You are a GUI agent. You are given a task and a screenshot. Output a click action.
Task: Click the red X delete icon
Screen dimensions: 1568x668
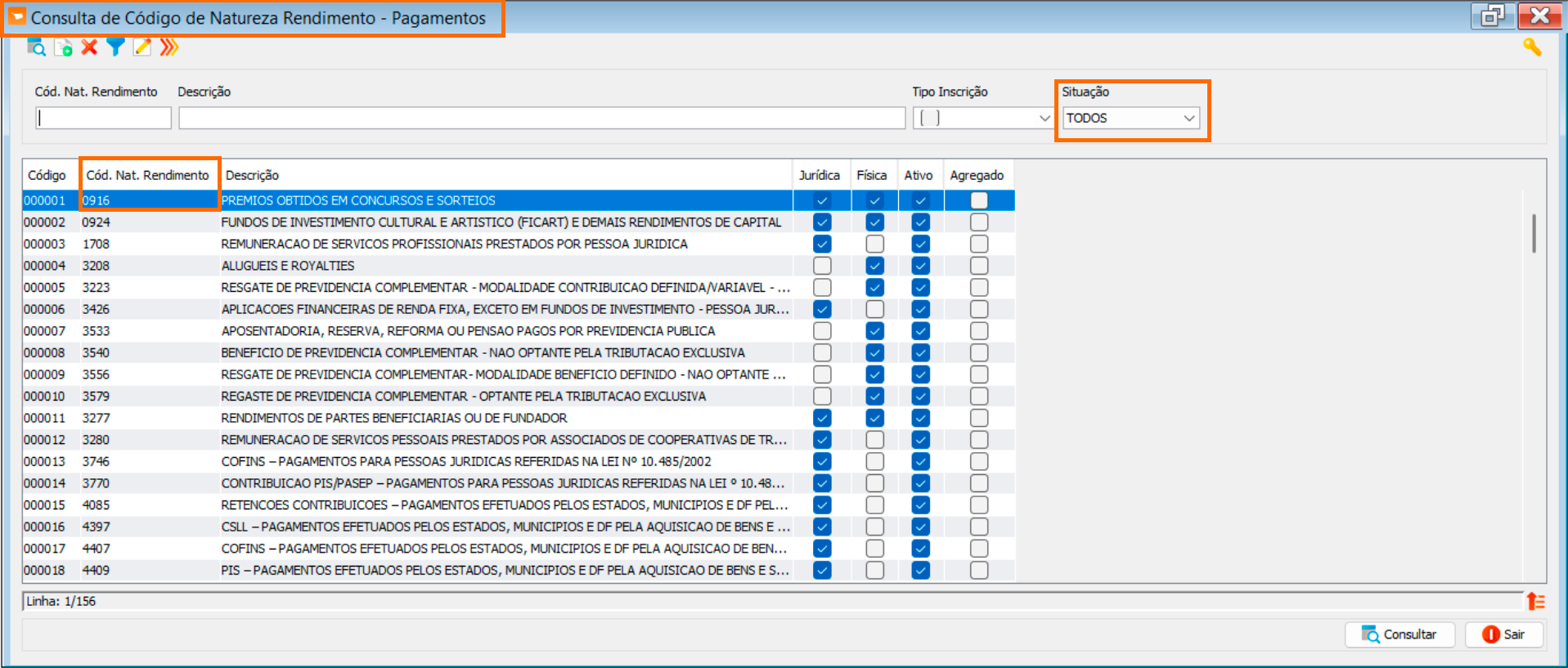(x=89, y=47)
